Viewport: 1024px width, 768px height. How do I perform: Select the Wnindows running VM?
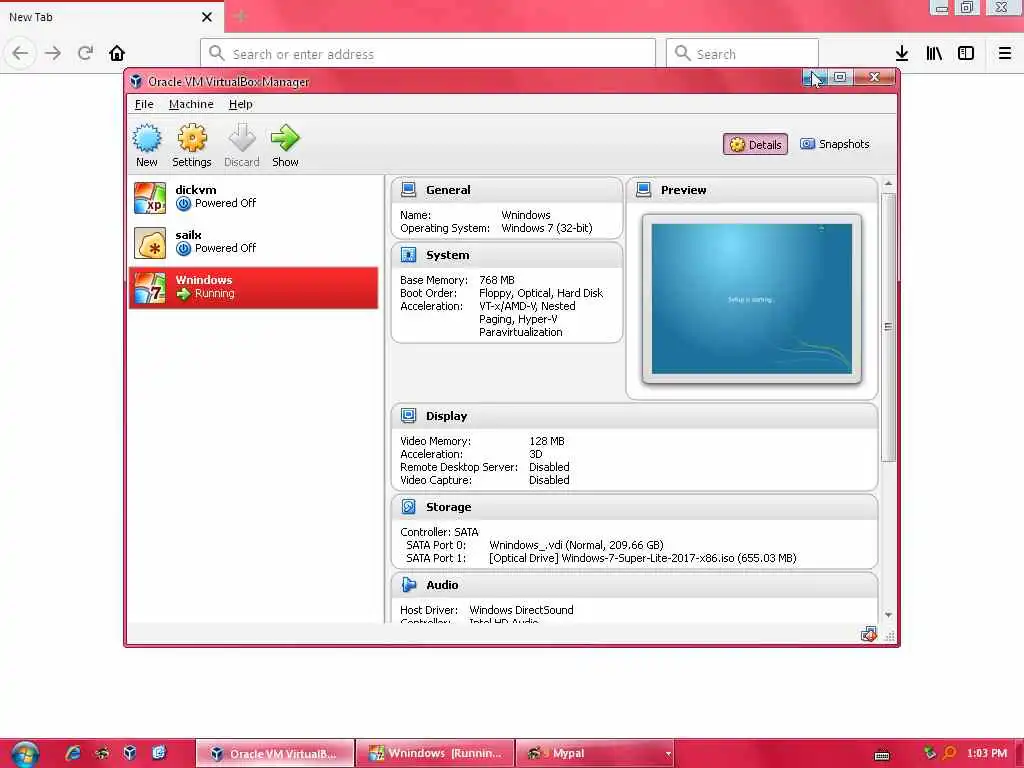pos(253,287)
